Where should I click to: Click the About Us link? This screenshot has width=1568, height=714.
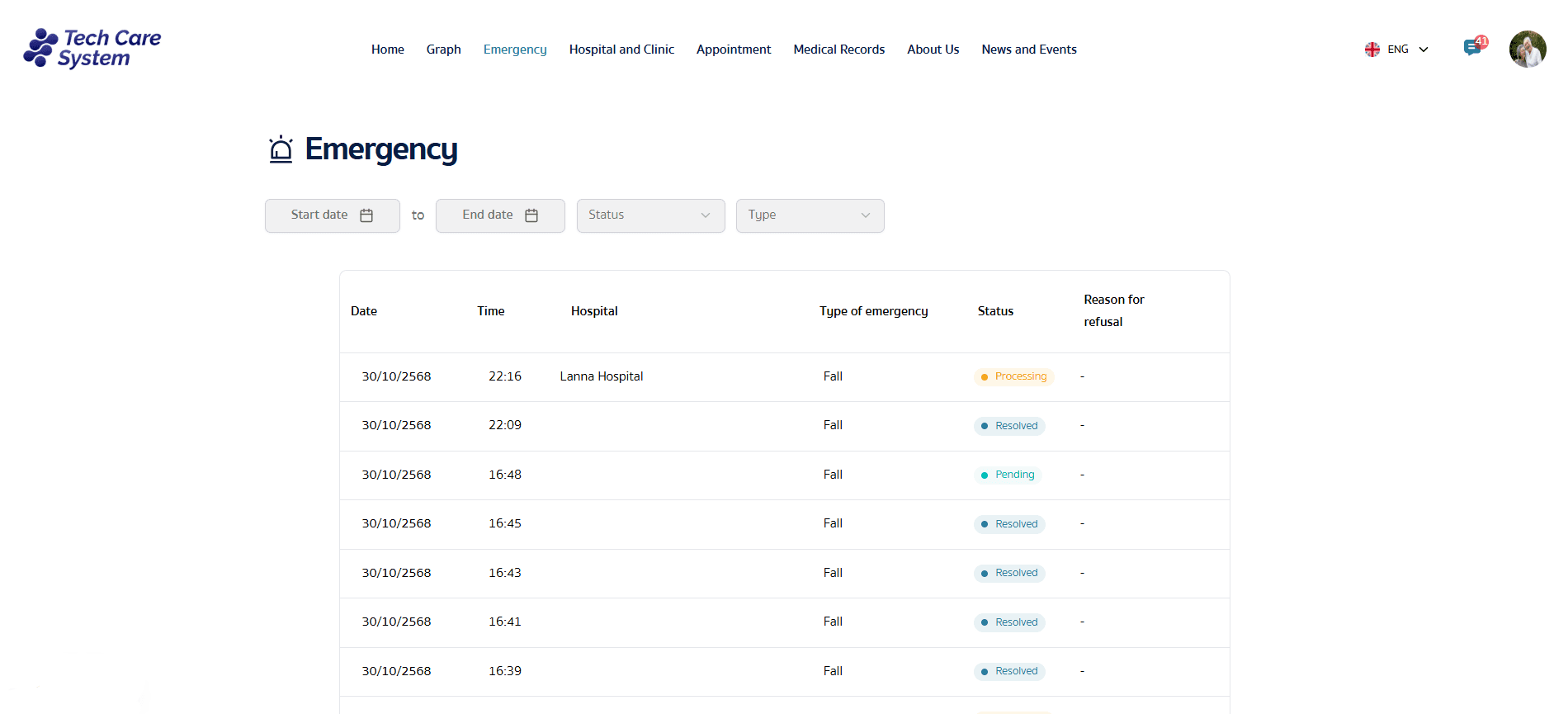933,50
